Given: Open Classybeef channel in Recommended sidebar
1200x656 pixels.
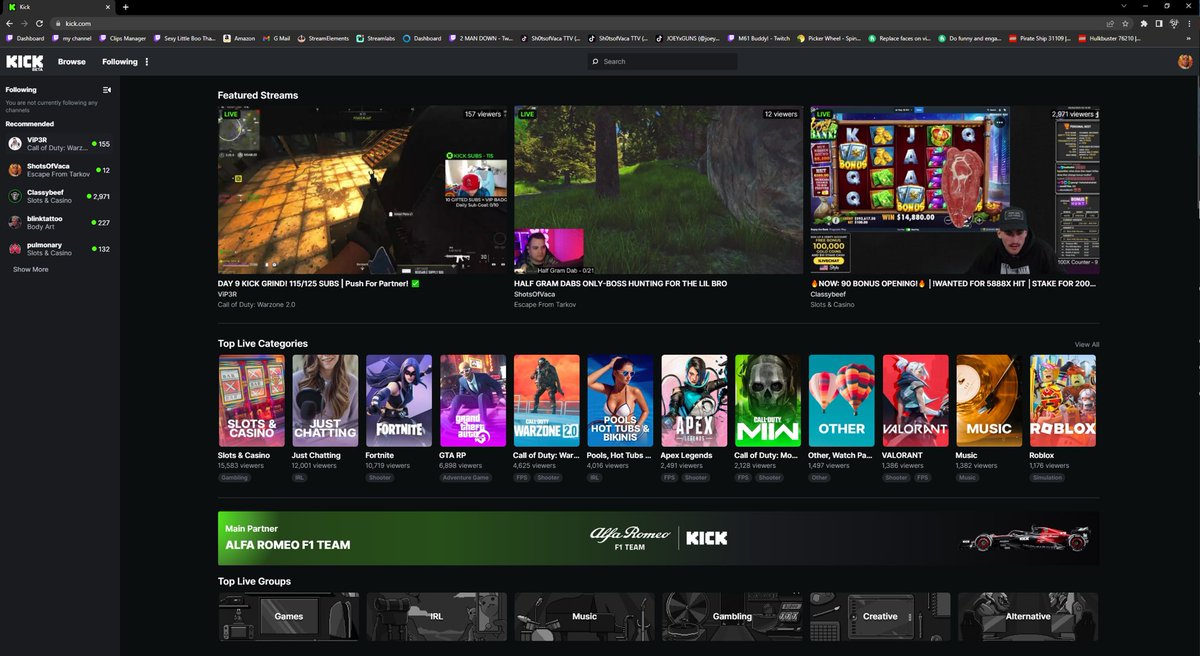Looking at the screenshot, I should pyautogui.click(x=60, y=196).
